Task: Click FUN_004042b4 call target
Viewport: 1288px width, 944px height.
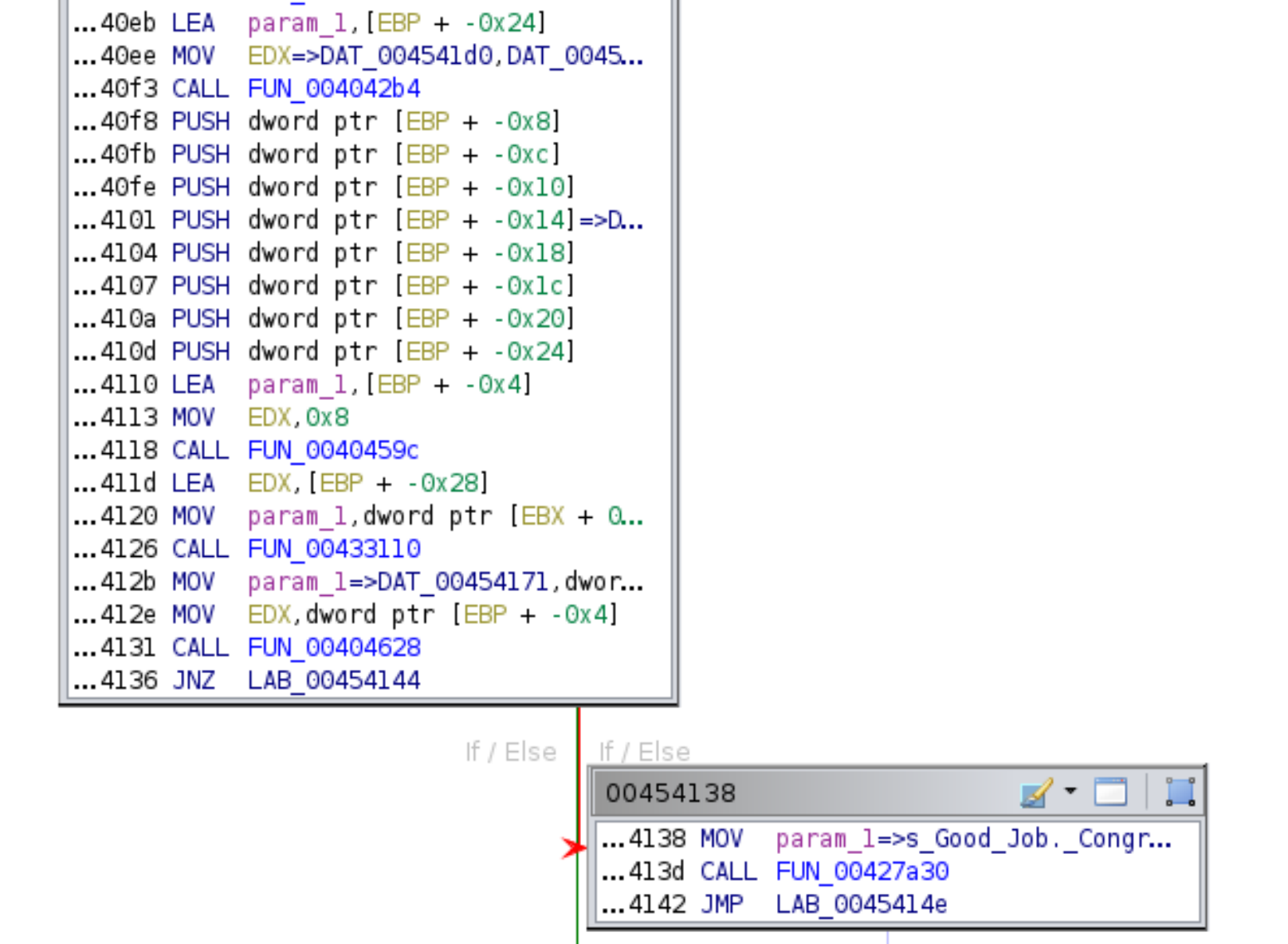Action: pyautogui.click(x=334, y=88)
